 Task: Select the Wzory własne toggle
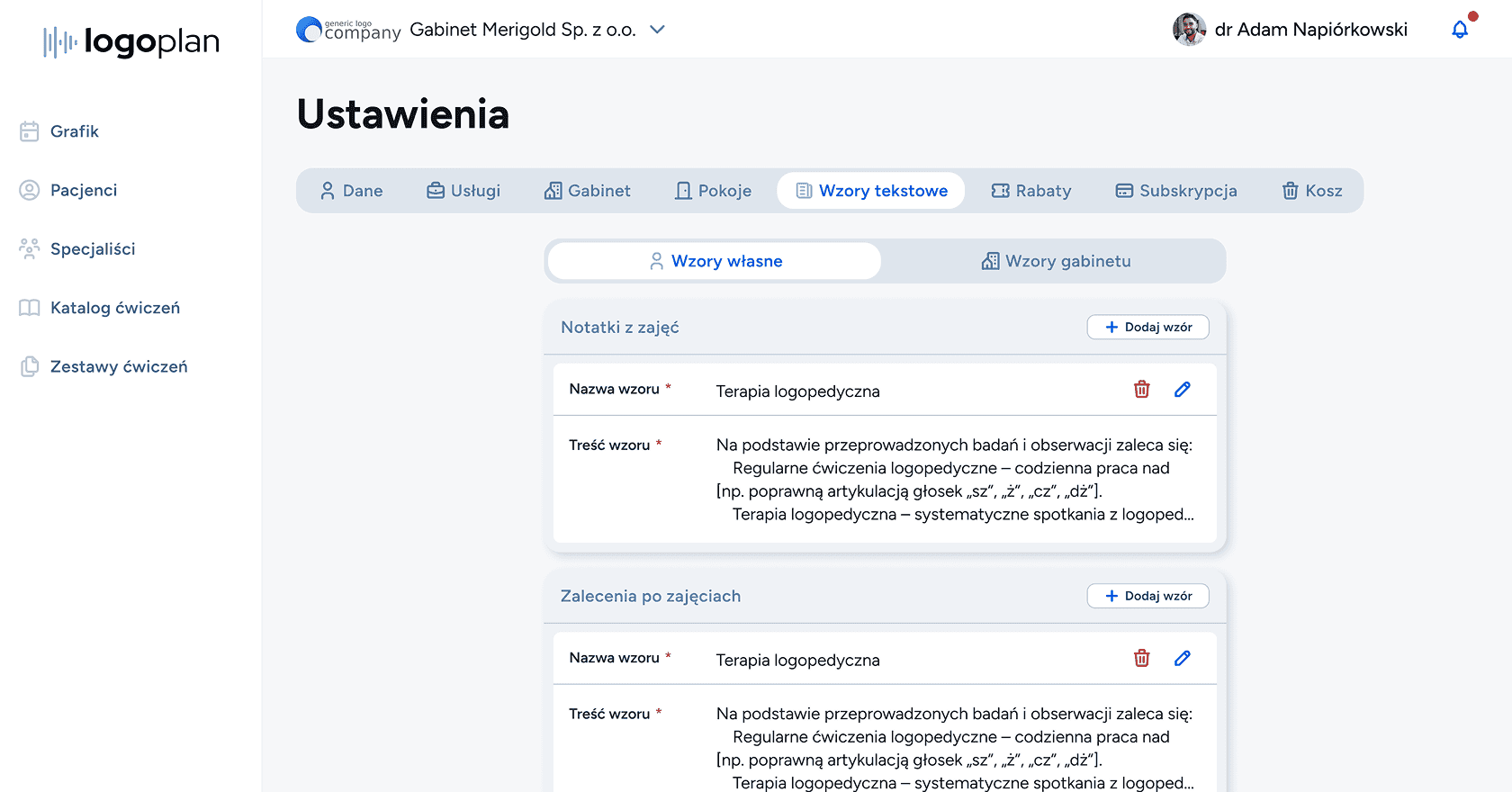click(715, 261)
